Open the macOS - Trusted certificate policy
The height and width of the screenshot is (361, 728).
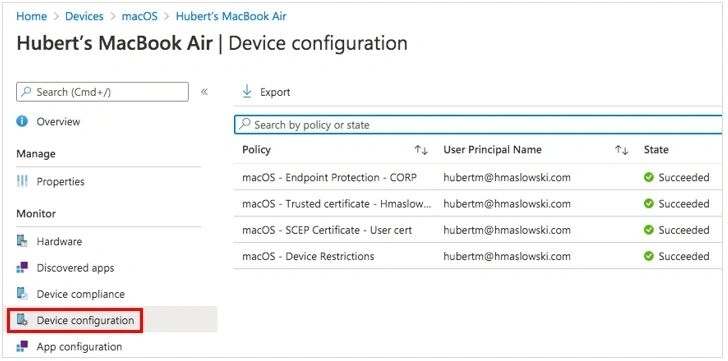pyautogui.click(x=337, y=204)
